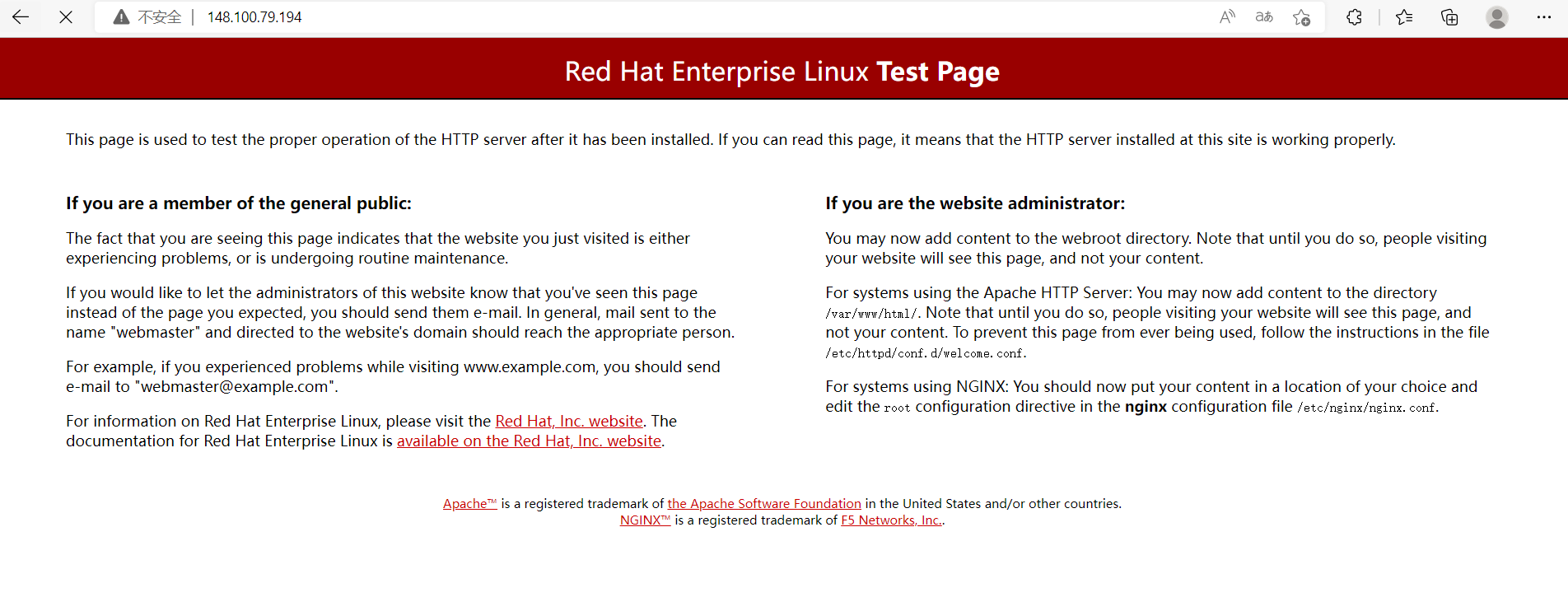The height and width of the screenshot is (611, 1568).
Task: Open the Red Hat, Inc. website link
Action: click(569, 421)
